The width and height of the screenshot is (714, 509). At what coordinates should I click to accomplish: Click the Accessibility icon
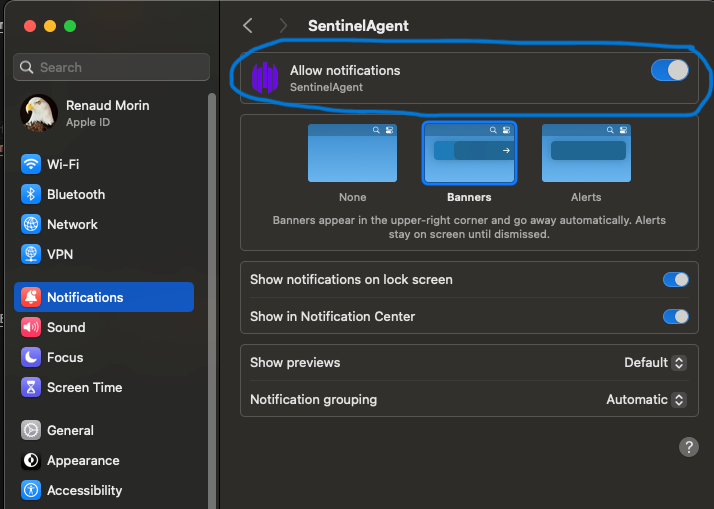[x=31, y=490]
